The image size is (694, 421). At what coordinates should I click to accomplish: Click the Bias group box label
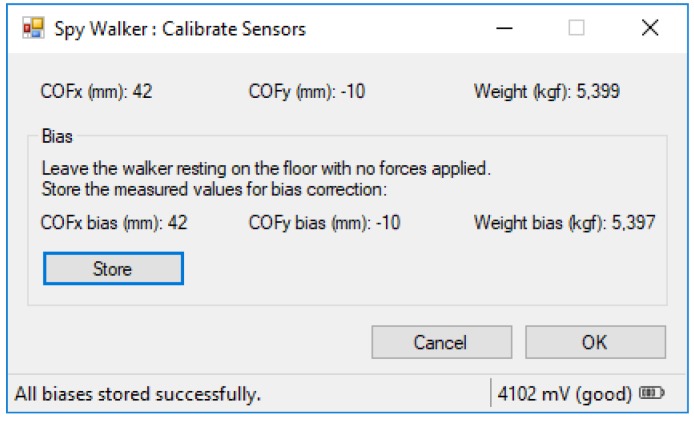pyautogui.click(x=57, y=136)
